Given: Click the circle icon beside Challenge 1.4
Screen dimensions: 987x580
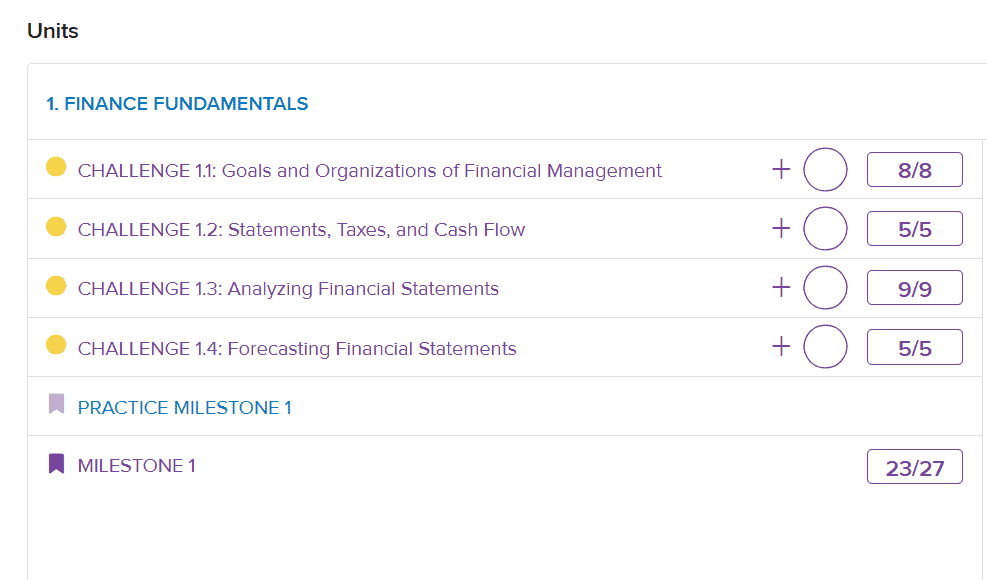Looking at the screenshot, I should pos(824,346).
